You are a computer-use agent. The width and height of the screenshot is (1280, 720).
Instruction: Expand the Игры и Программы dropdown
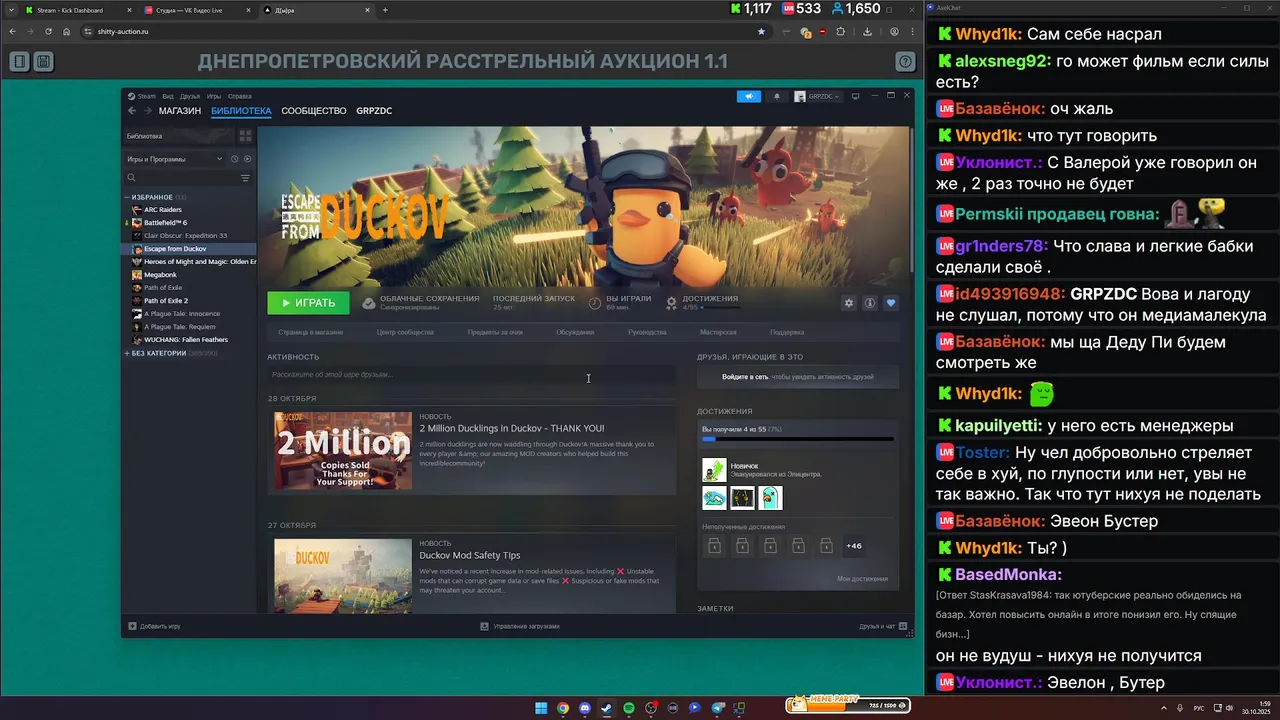coord(174,159)
